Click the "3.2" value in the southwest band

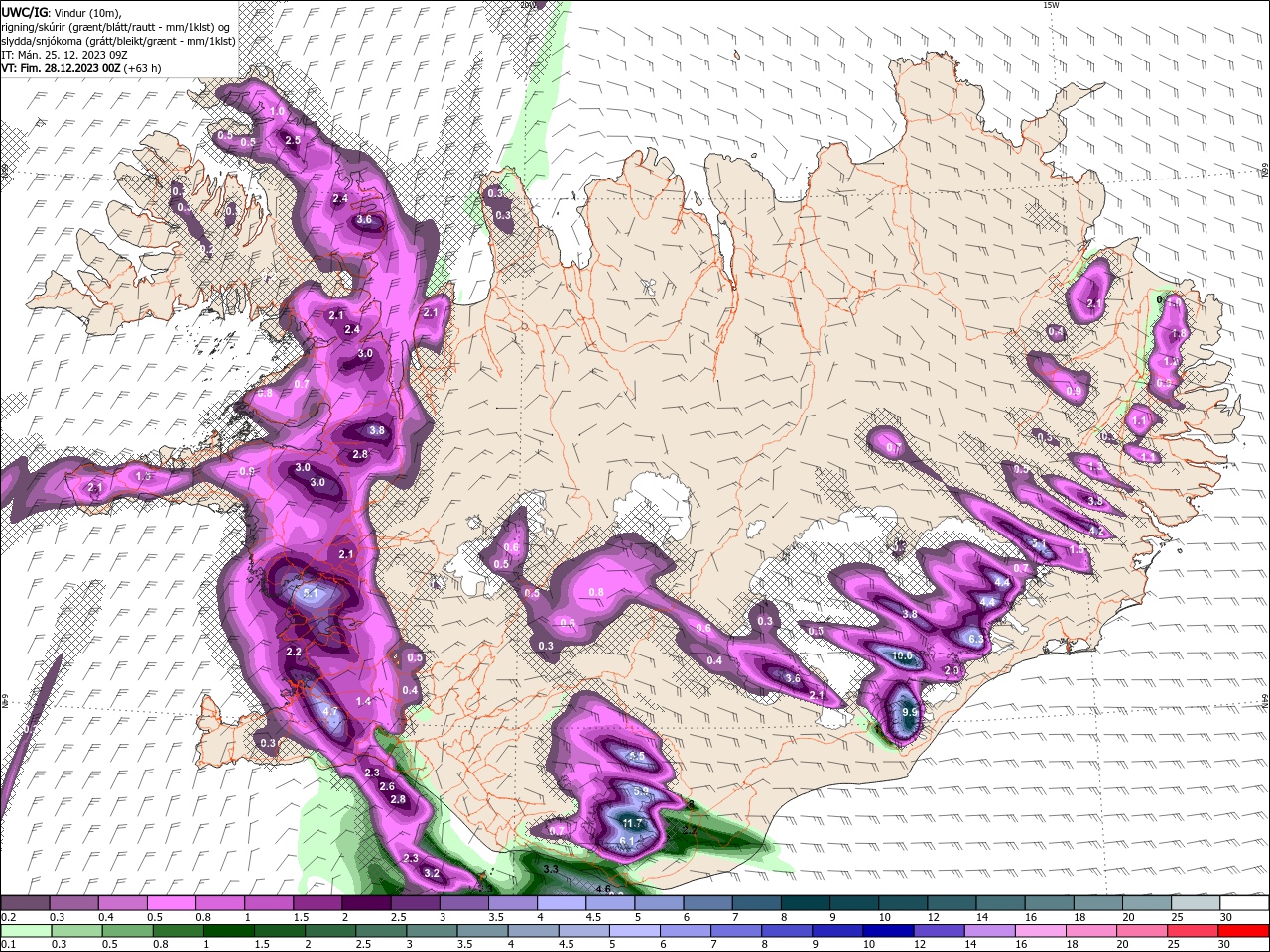(432, 873)
